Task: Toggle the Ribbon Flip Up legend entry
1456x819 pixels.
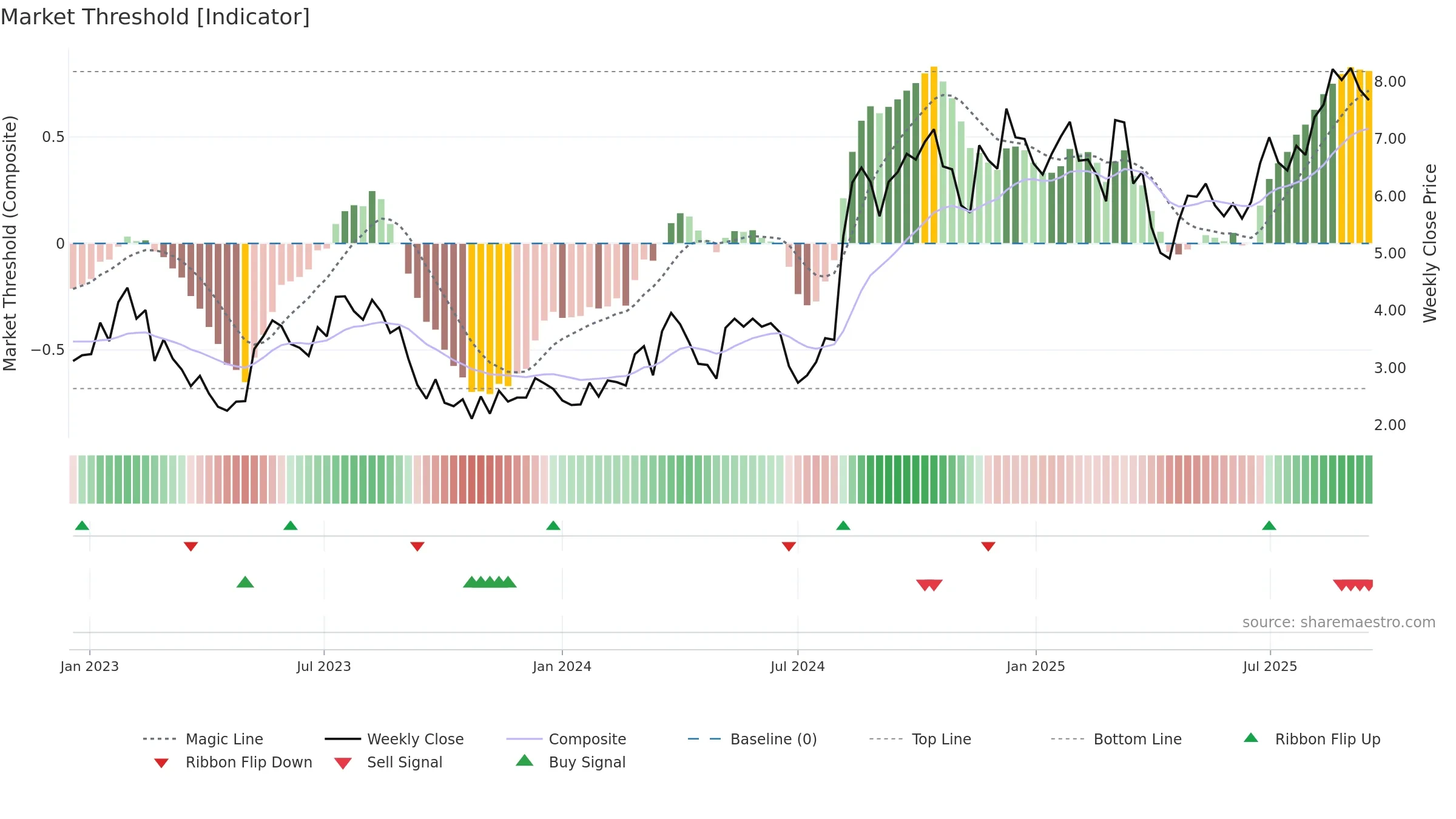Action: click(1312, 739)
